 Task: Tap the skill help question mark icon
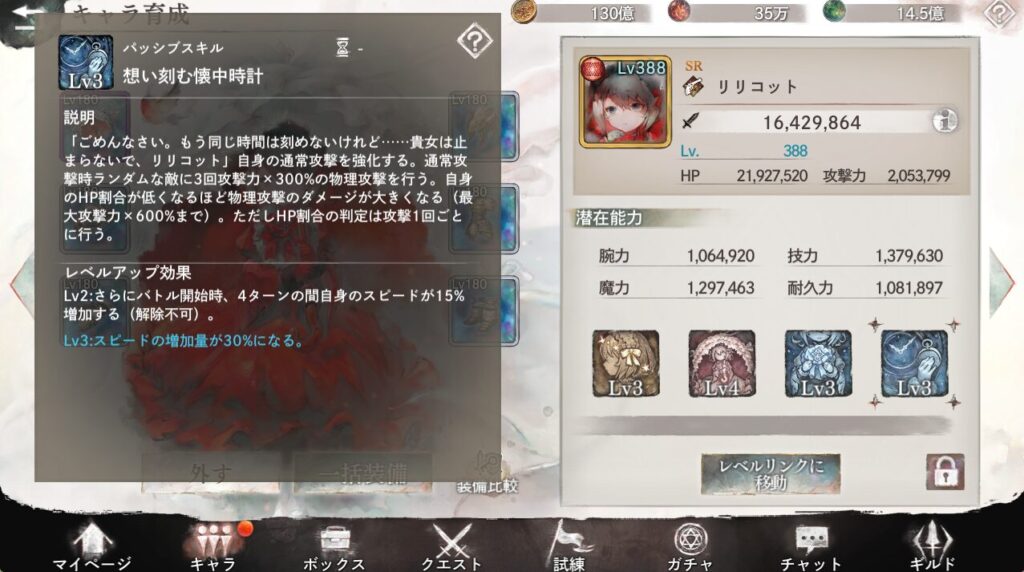tap(475, 42)
